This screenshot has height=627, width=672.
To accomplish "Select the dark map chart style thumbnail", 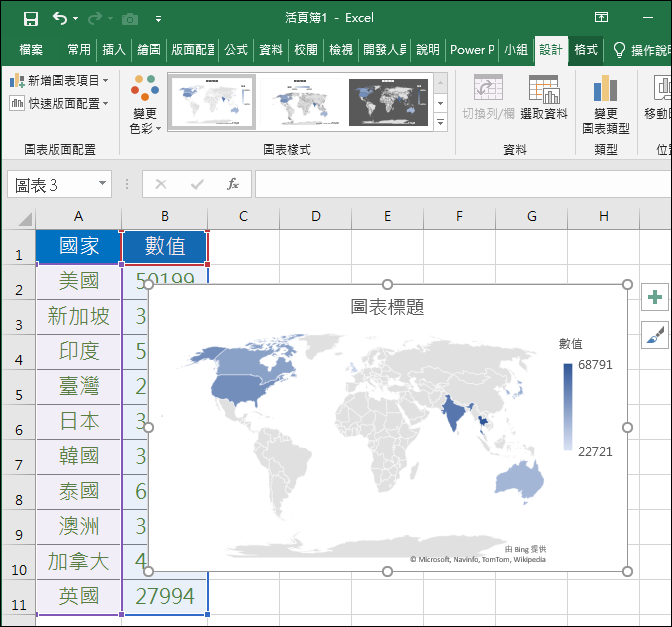I will point(388,101).
